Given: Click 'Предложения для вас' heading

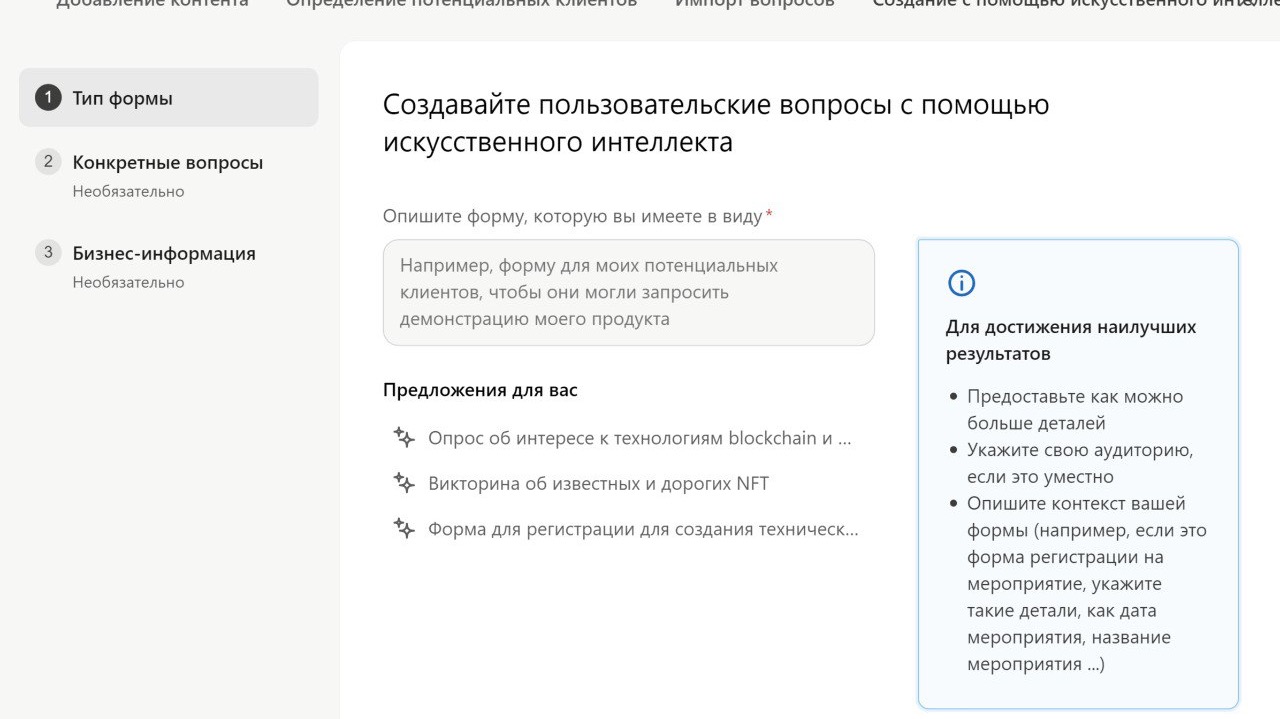Looking at the screenshot, I should [480, 390].
